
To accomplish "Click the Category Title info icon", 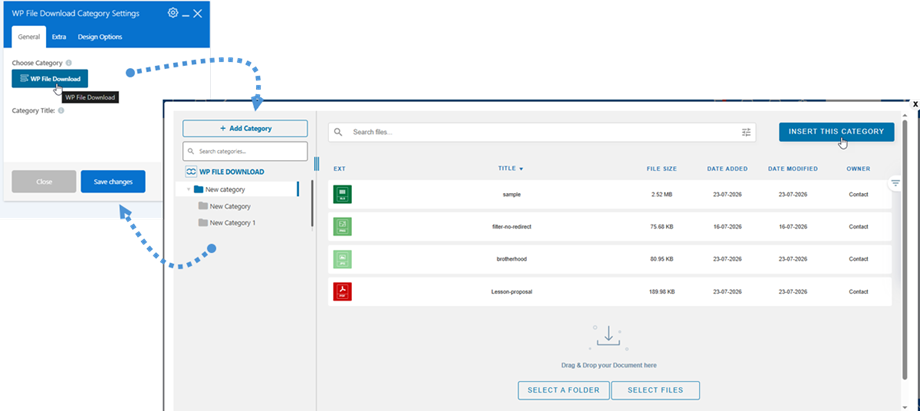I will tap(61, 110).
